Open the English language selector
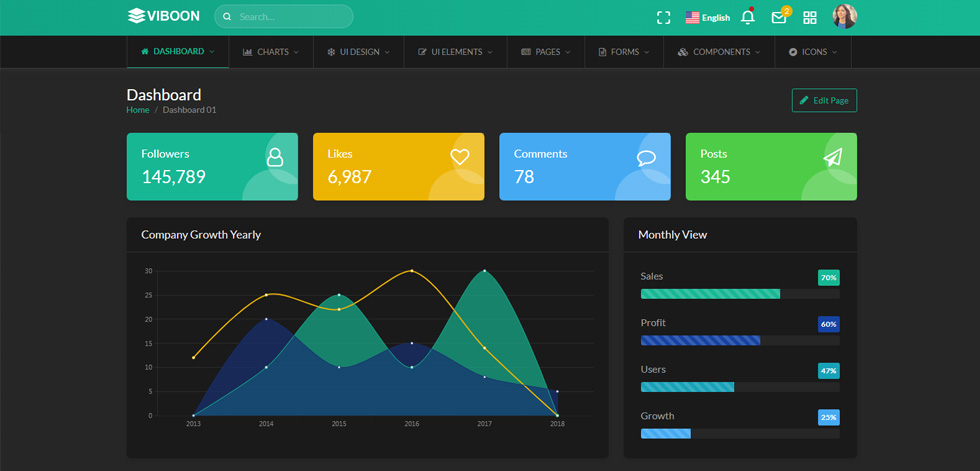Viewport: 980px width, 471px height. tap(708, 17)
